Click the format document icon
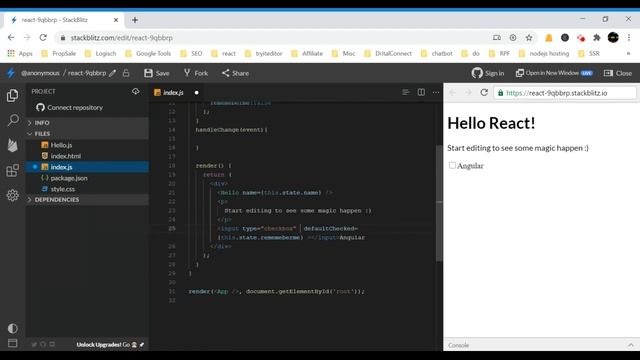 coord(406,92)
